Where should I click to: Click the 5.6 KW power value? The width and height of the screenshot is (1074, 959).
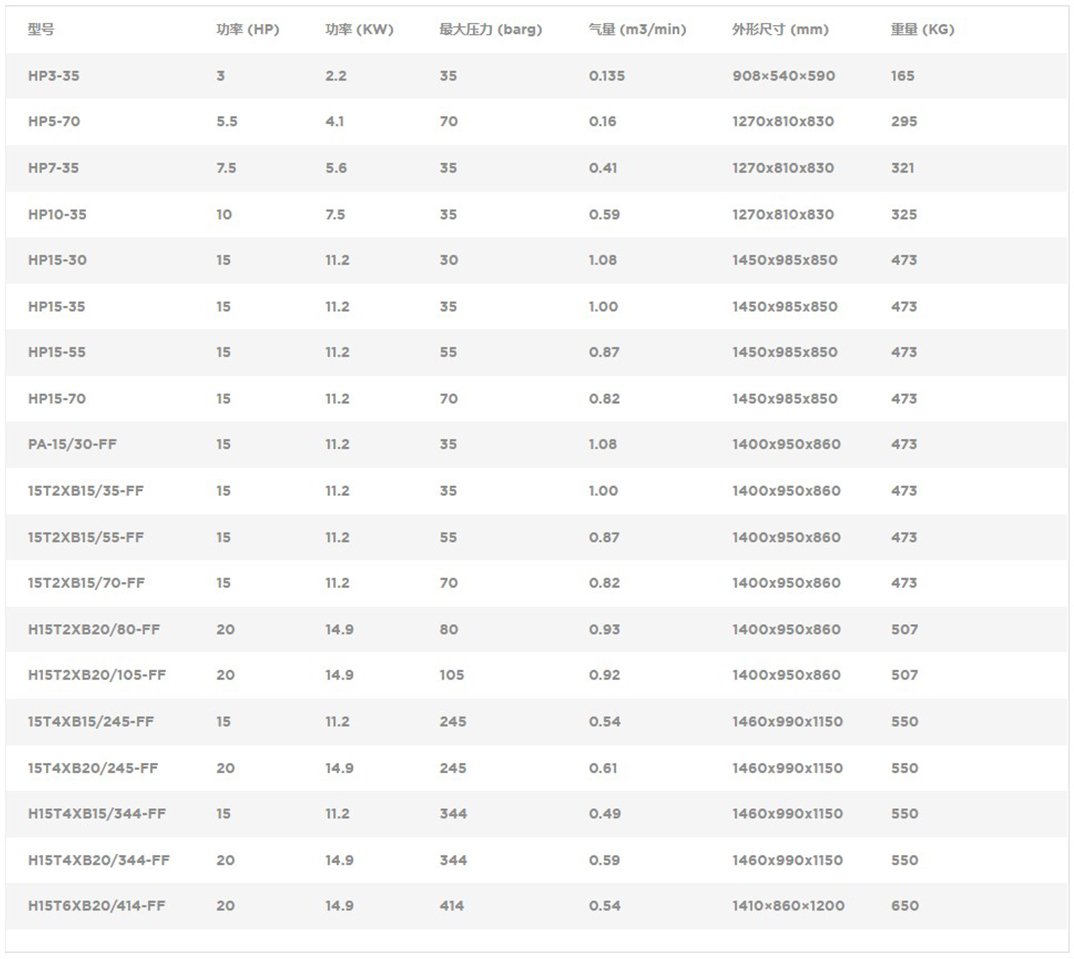click(x=336, y=168)
